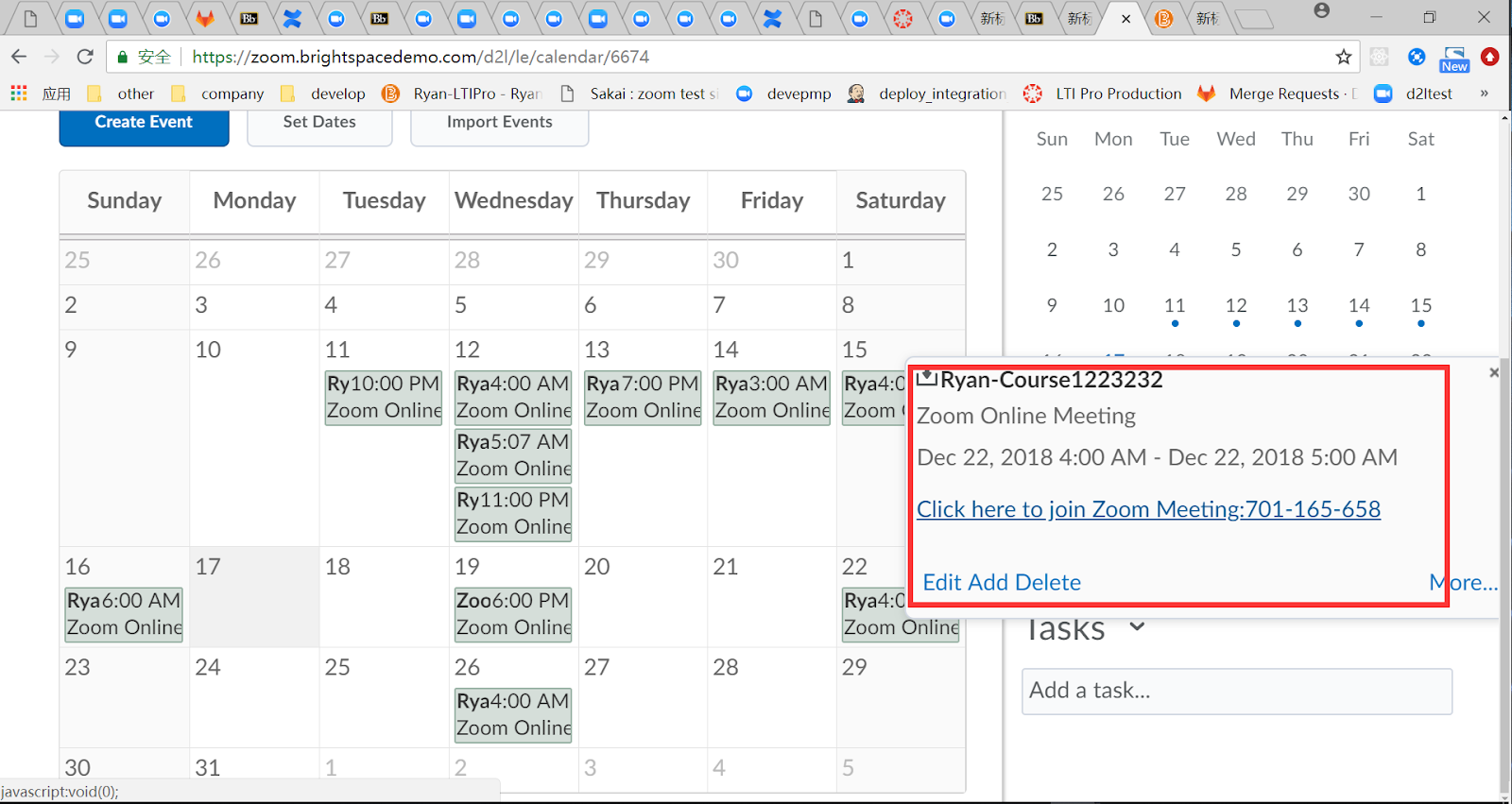Click day 31 in the main calendar

208,767
